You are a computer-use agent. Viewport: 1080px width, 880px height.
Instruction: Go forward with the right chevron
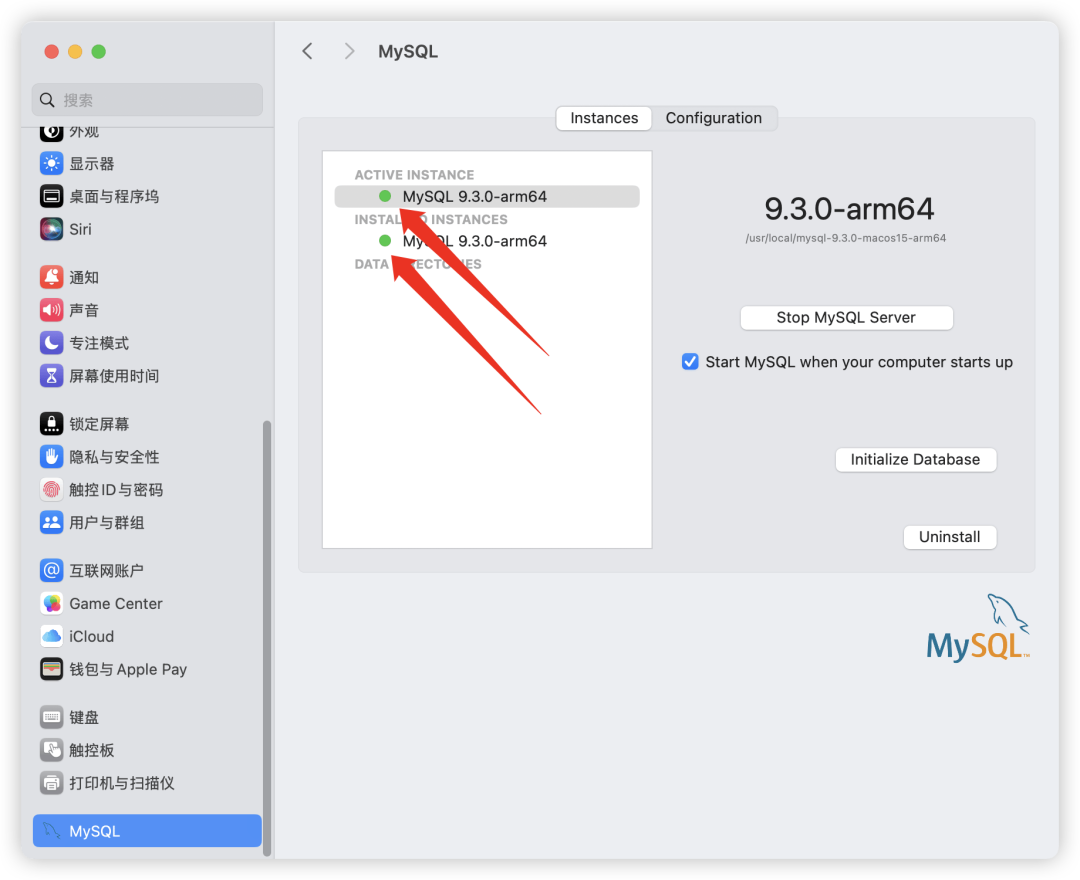point(349,51)
